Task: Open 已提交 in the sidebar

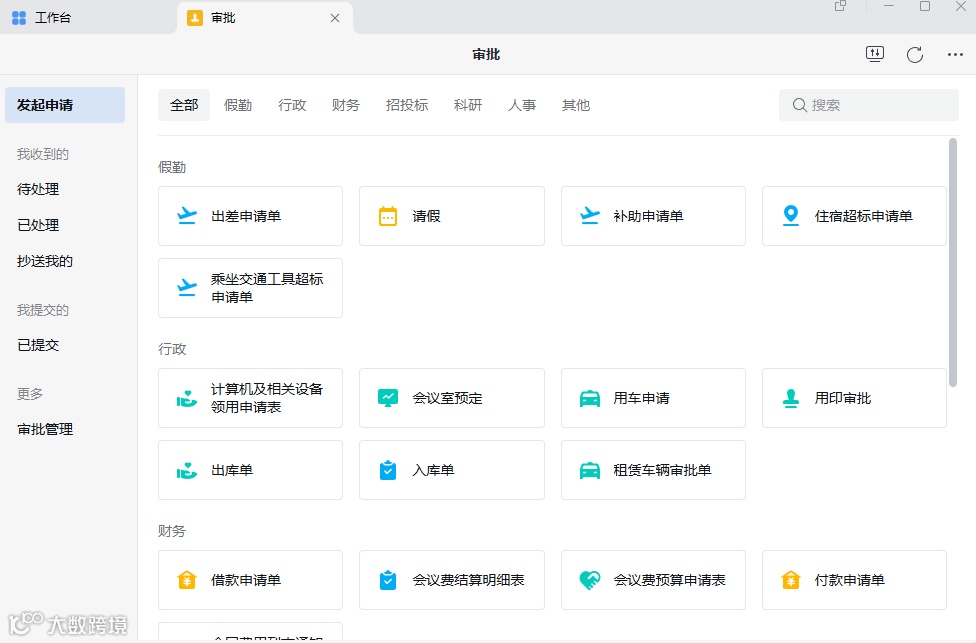Action: [38, 345]
